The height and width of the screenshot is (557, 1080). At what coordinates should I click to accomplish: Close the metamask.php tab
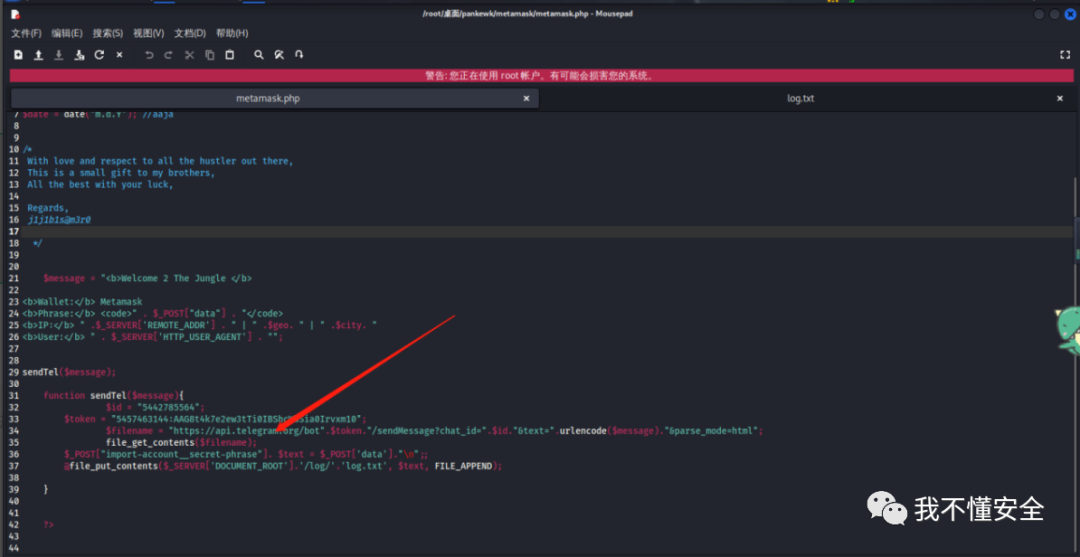pos(526,98)
